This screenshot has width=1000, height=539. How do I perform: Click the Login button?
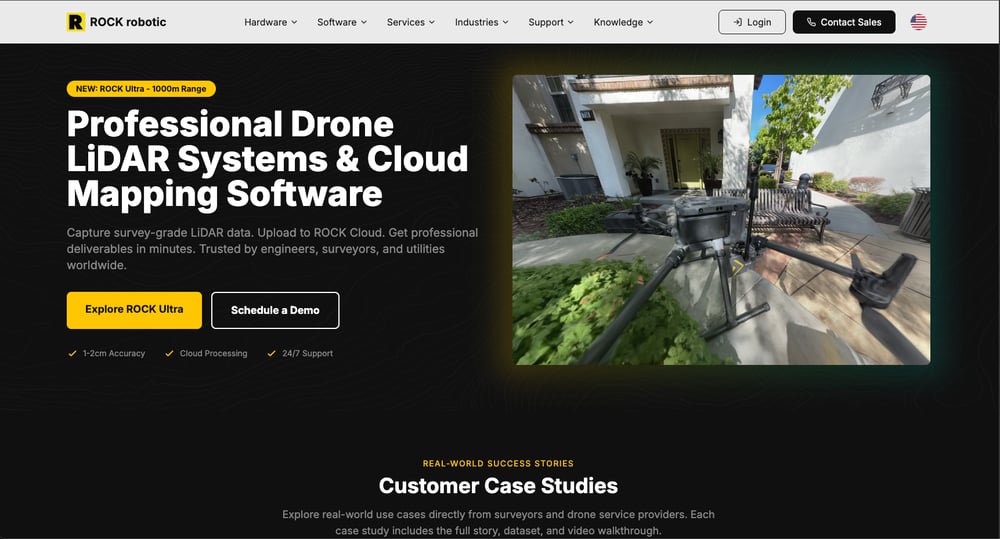[x=752, y=22]
